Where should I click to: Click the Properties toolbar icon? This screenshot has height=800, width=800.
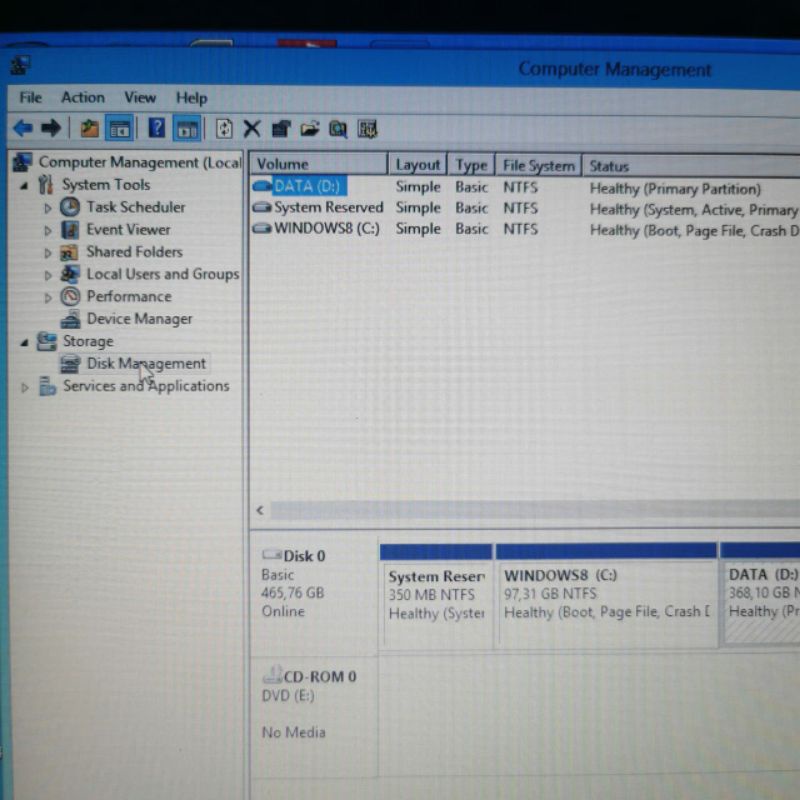click(281, 128)
